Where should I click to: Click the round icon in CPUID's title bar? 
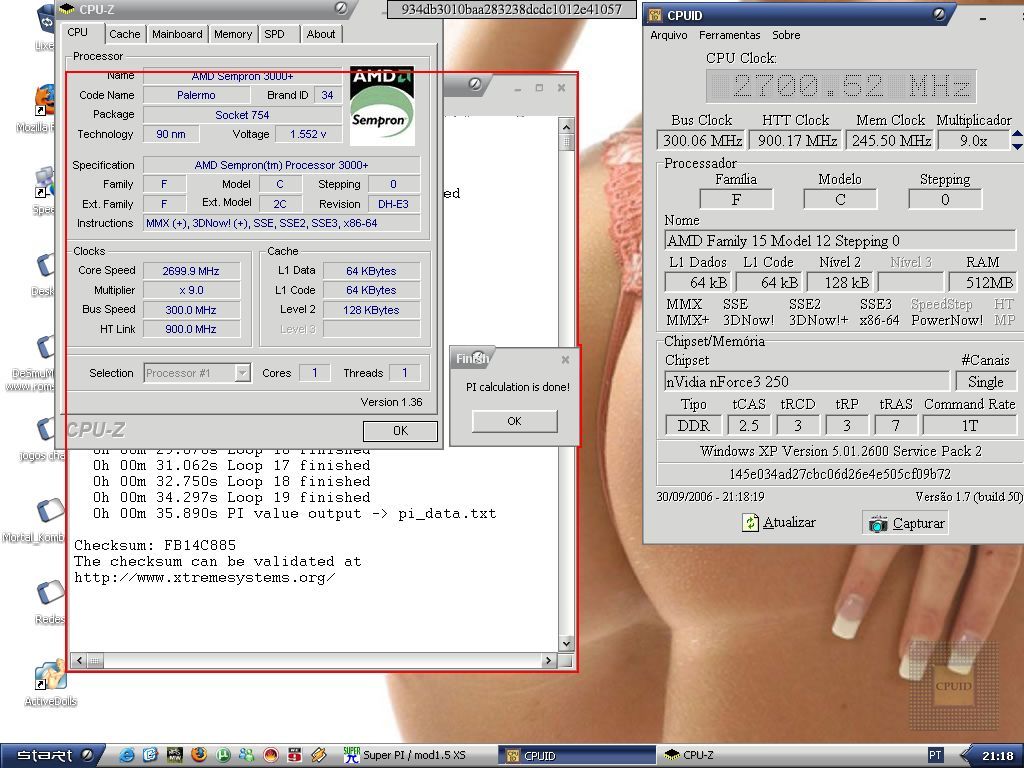[939, 14]
